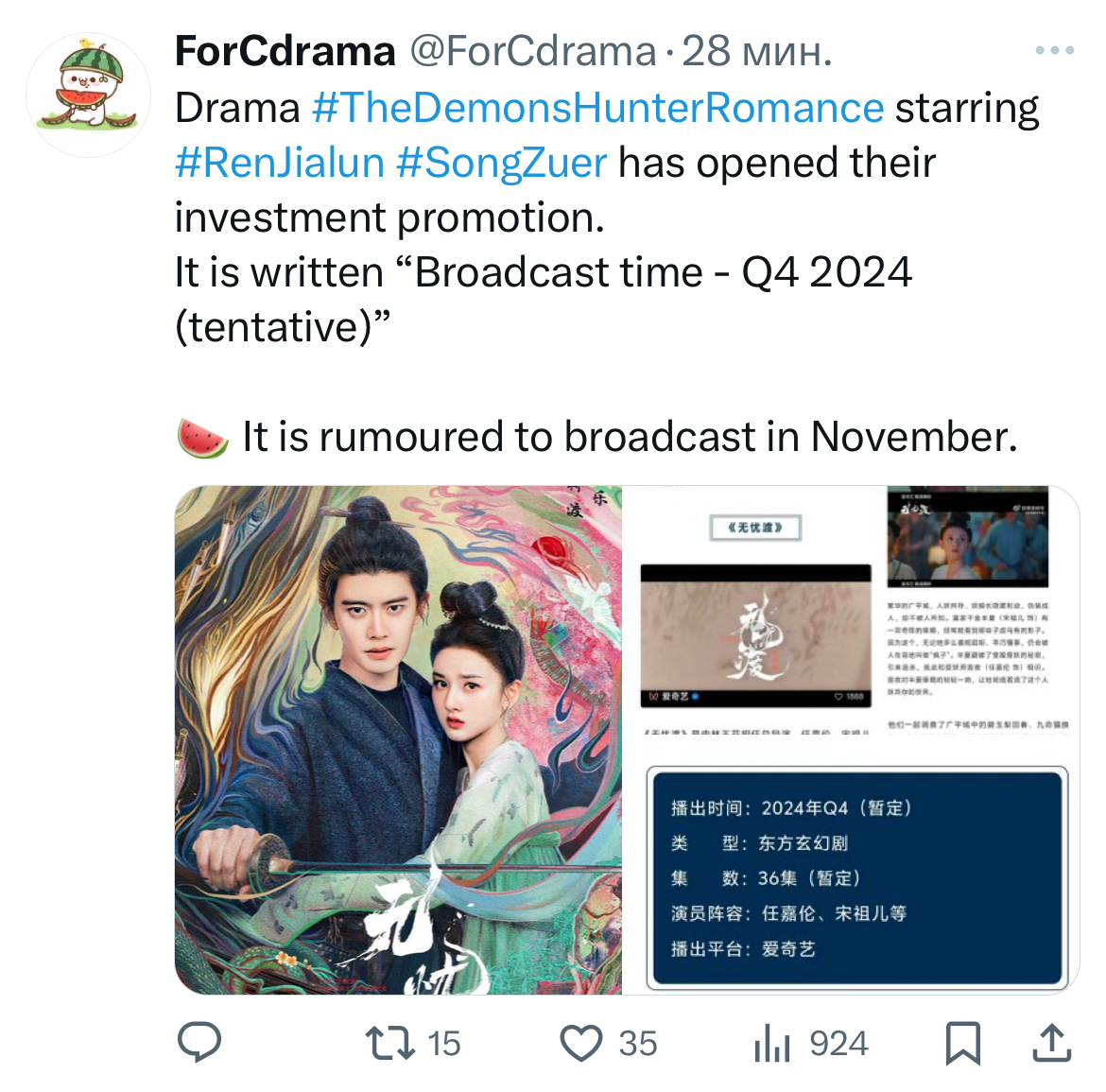
Task: Click the retweet count 15
Action: [443, 1044]
